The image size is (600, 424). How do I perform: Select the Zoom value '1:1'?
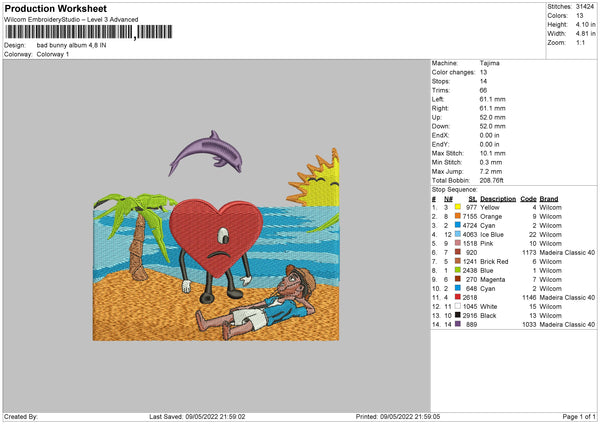tap(580, 42)
